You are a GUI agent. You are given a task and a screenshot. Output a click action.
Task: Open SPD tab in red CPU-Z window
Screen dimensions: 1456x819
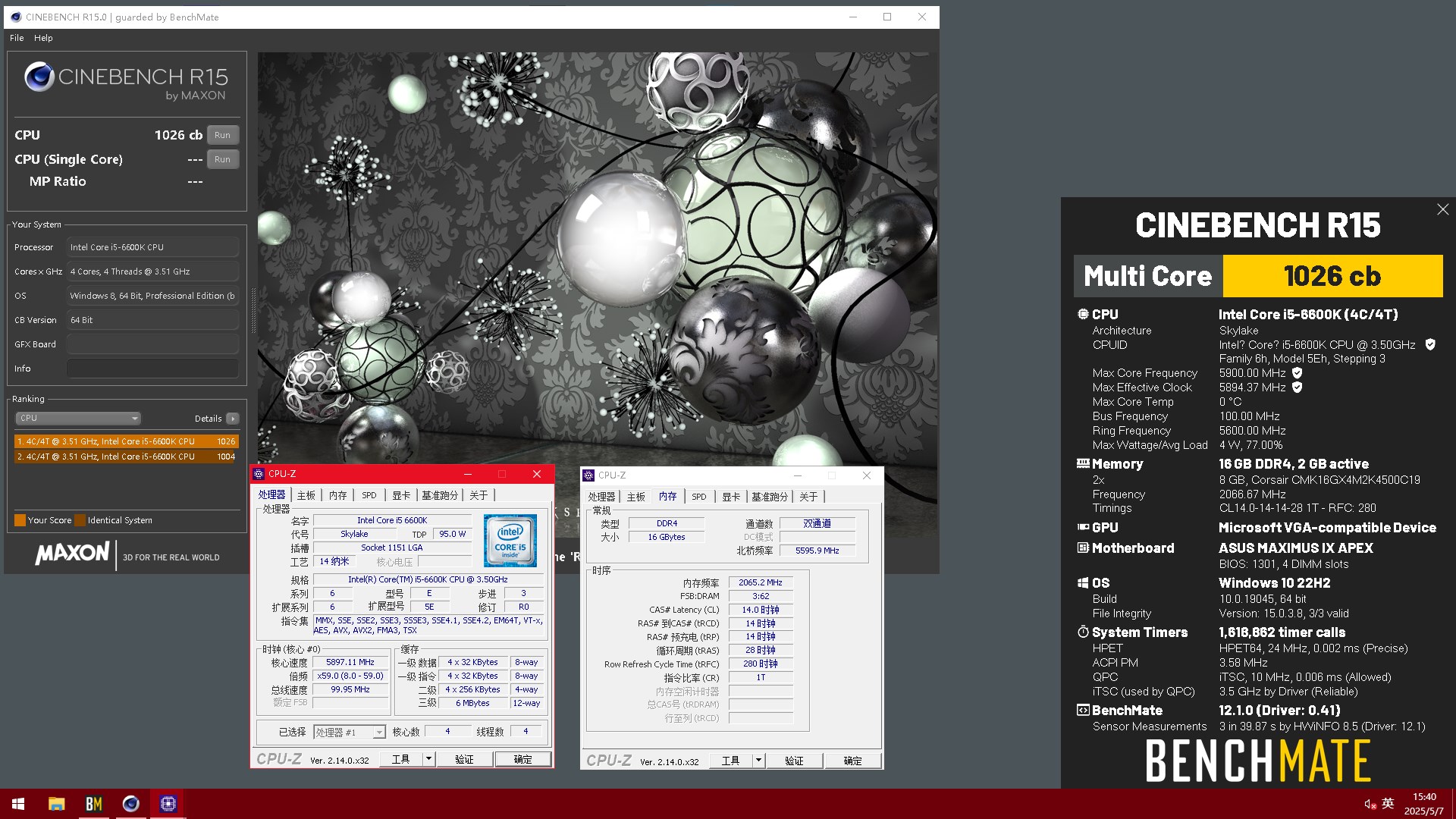pos(369,495)
